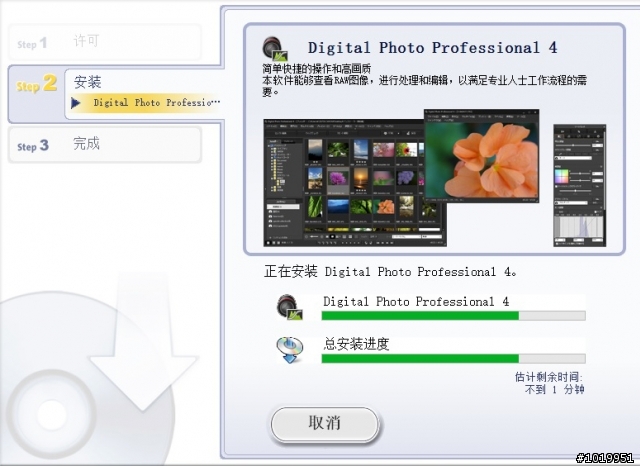Click the orange flower preview screenshot

pos(482,155)
